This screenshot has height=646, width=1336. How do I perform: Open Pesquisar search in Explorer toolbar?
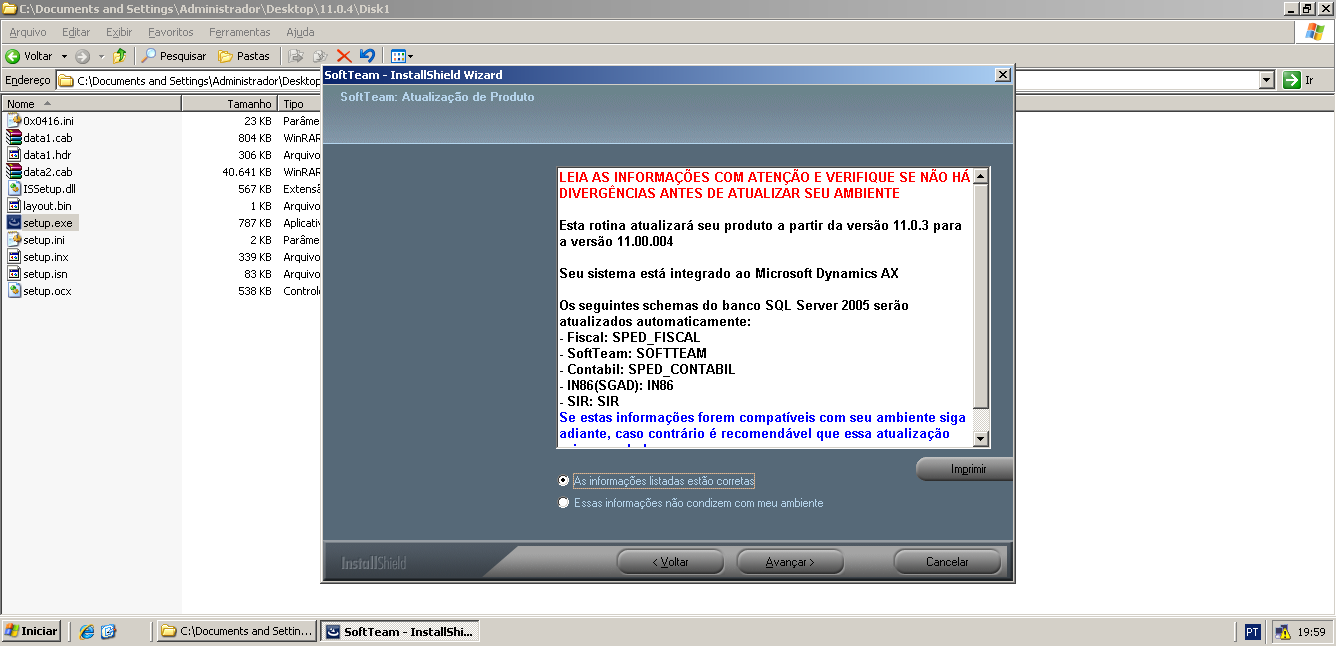pos(174,56)
